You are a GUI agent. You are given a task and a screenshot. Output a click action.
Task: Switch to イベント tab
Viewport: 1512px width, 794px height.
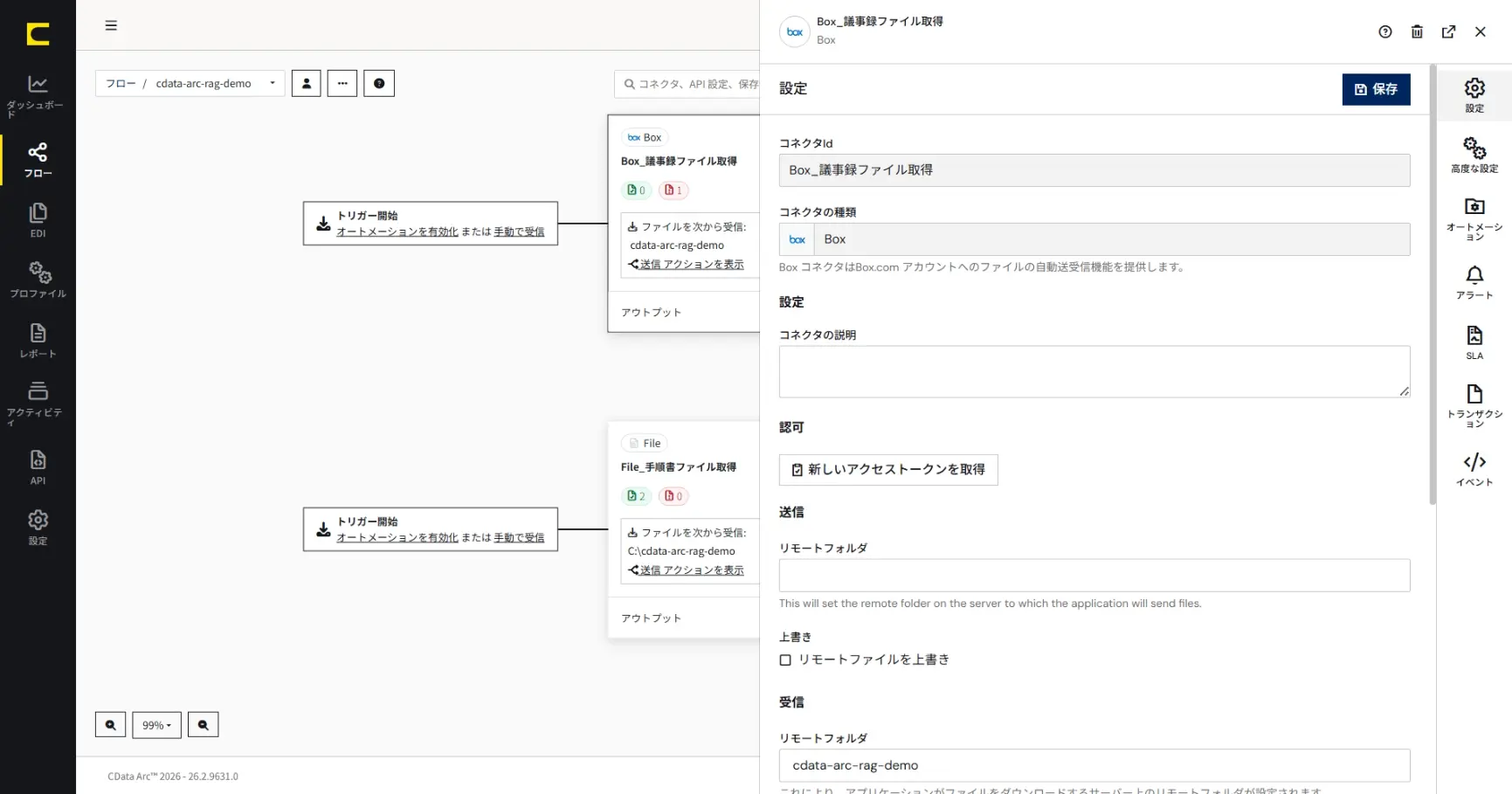click(x=1474, y=469)
